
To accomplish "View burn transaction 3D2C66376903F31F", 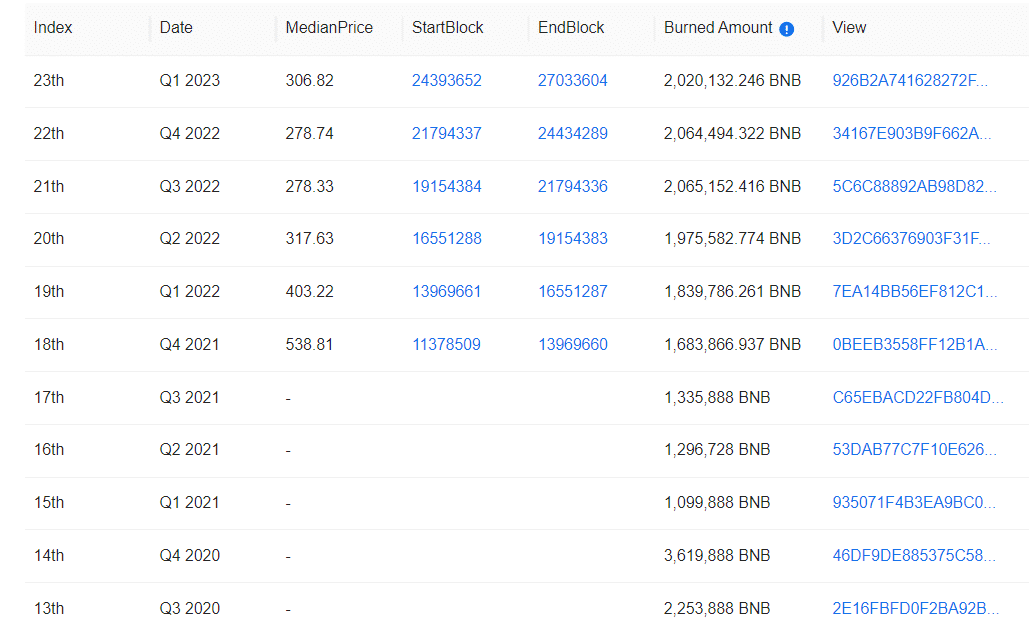I will (911, 239).
